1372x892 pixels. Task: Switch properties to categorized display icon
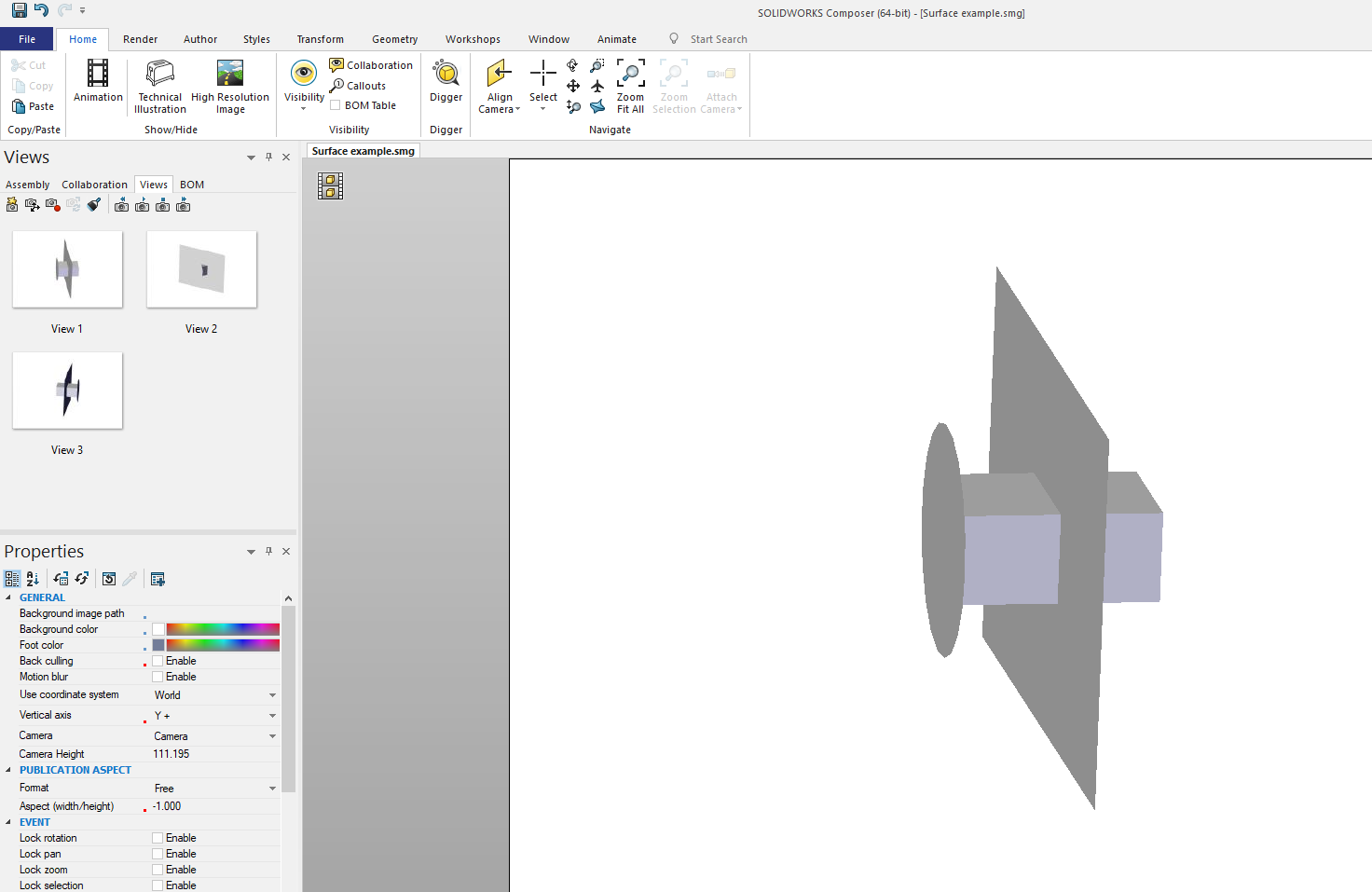(12, 579)
